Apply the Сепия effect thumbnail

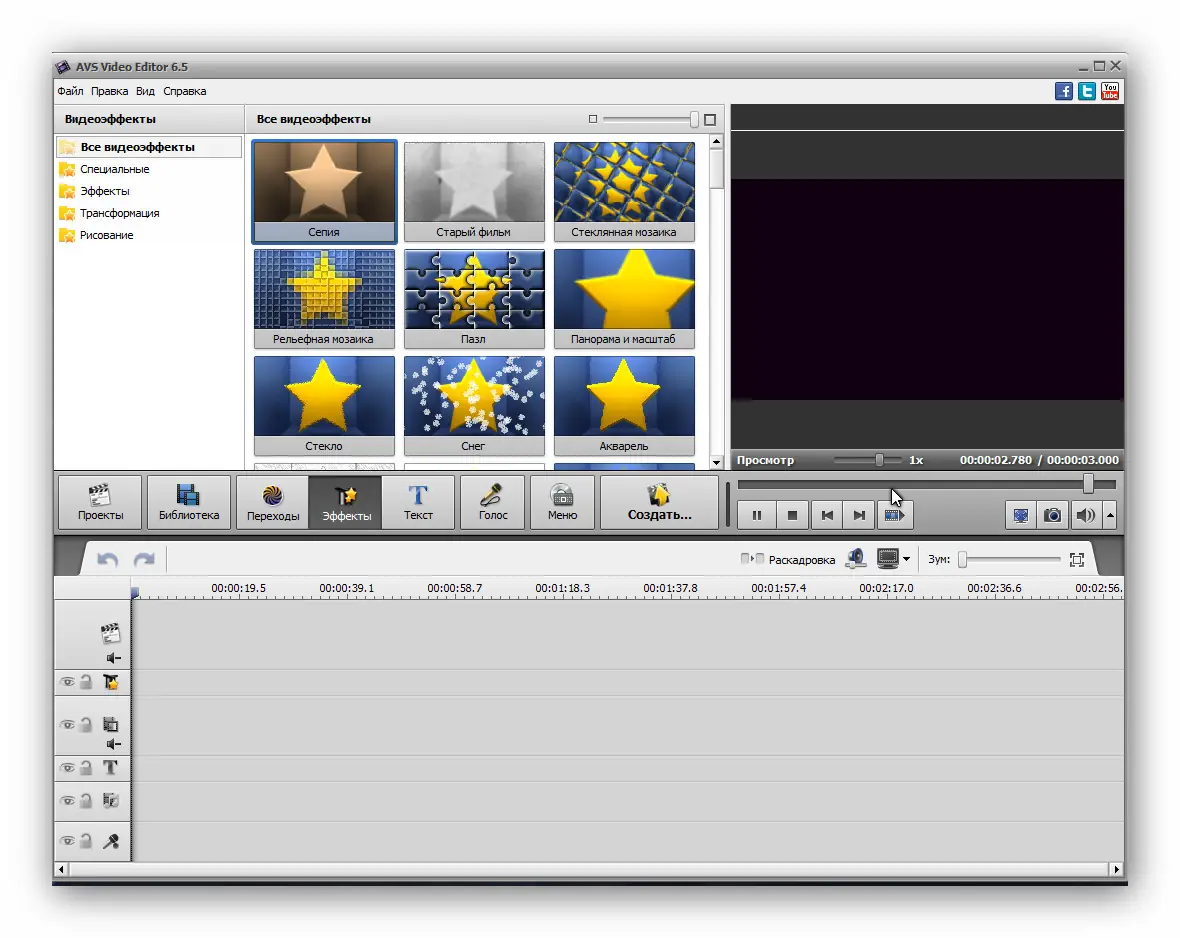[x=324, y=190]
